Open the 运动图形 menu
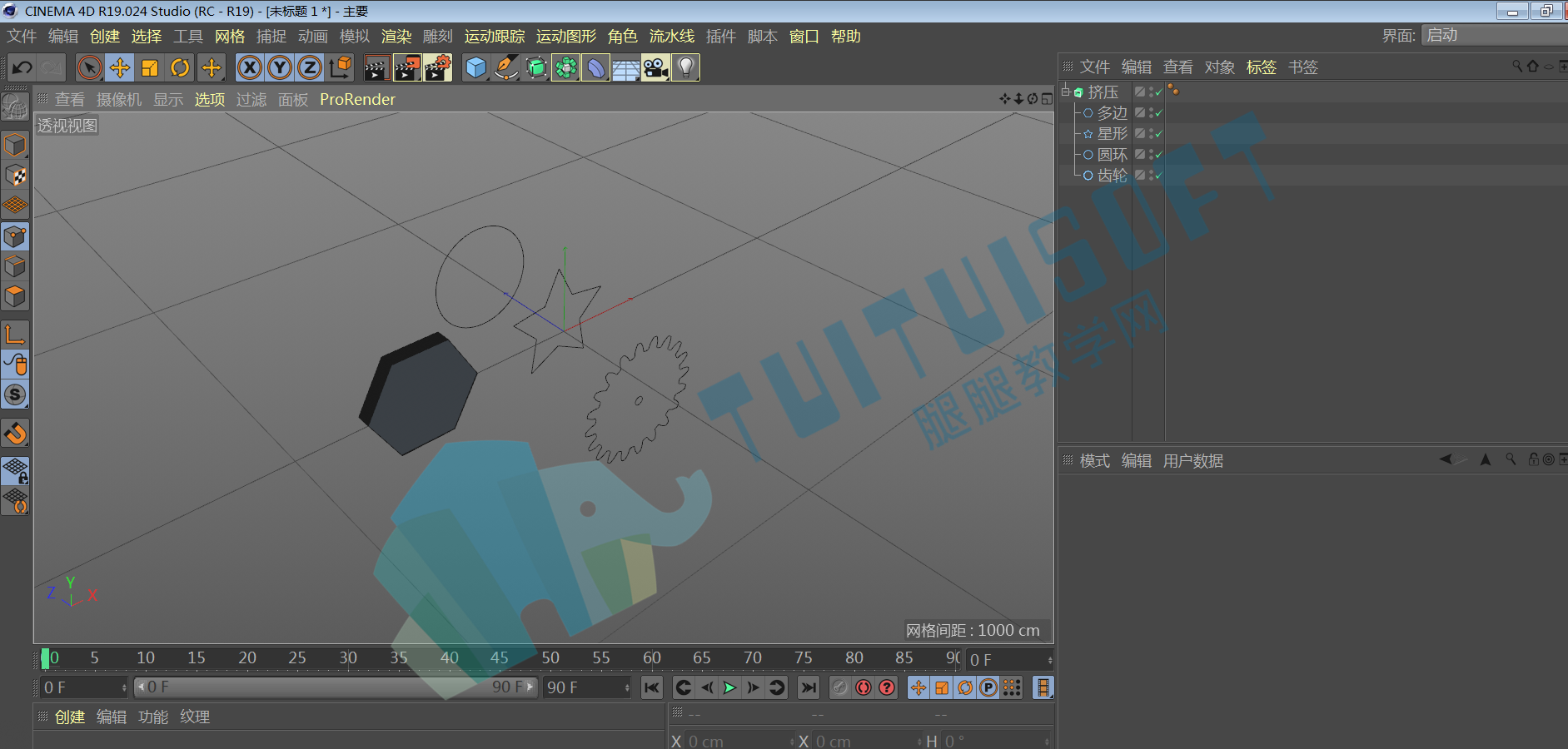The height and width of the screenshot is (749, 1568). (566, 36)
